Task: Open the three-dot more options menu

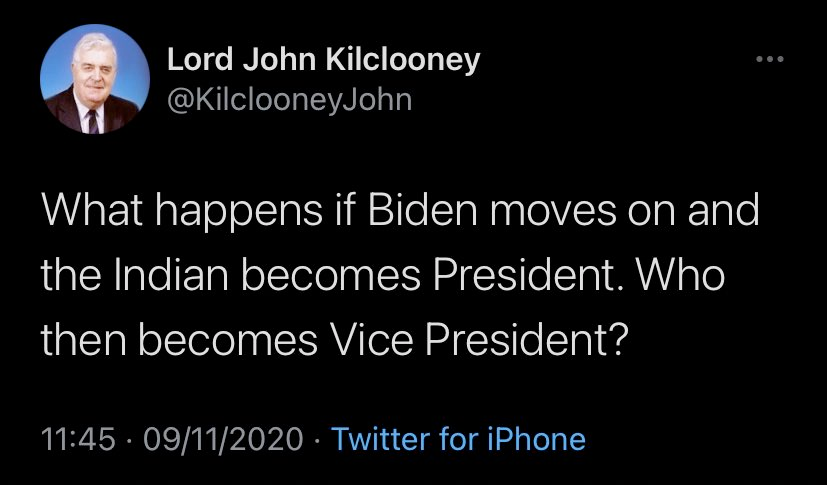Action: (x=770, y=60)
